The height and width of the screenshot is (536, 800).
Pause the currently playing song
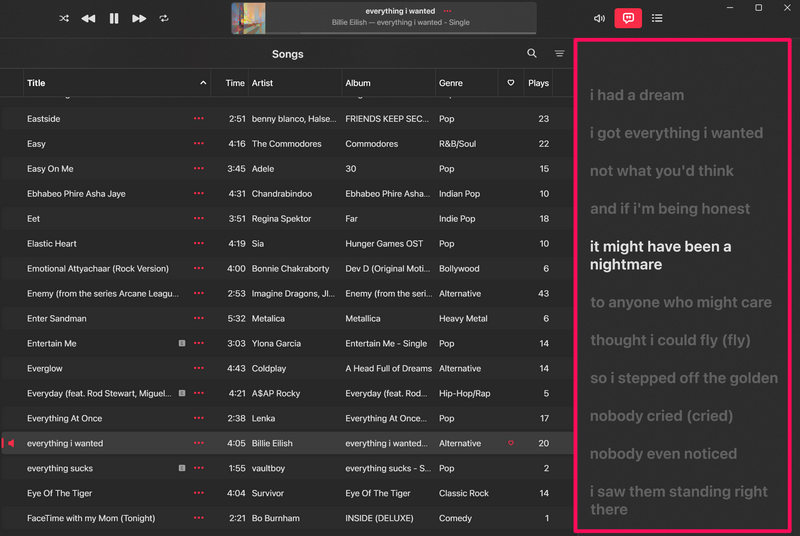click(114, 18)
